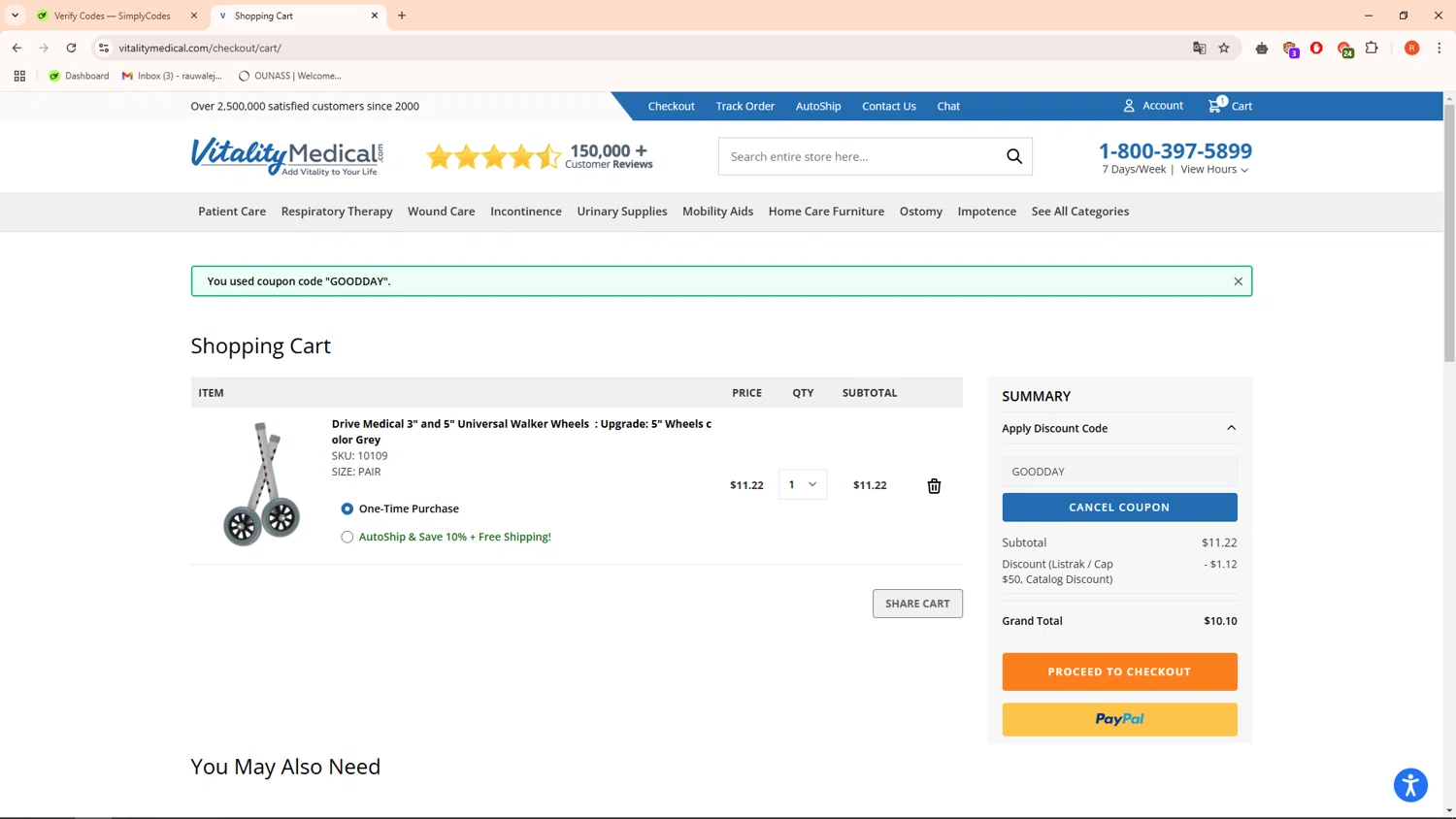Open the tab search dropdown arrow
1456x819 pixels.
(15, 16)
